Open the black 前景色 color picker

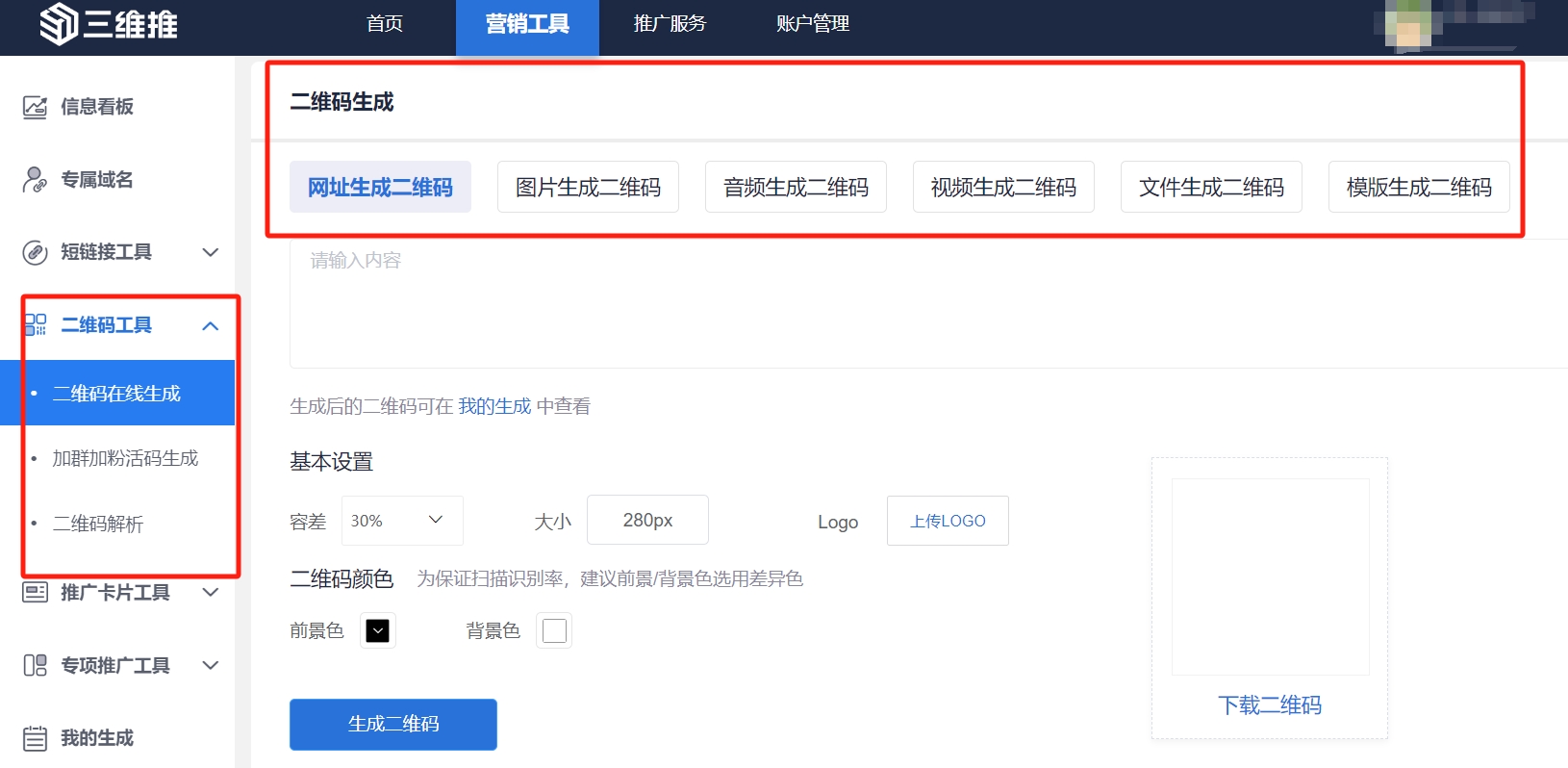[x=378, y=630]
